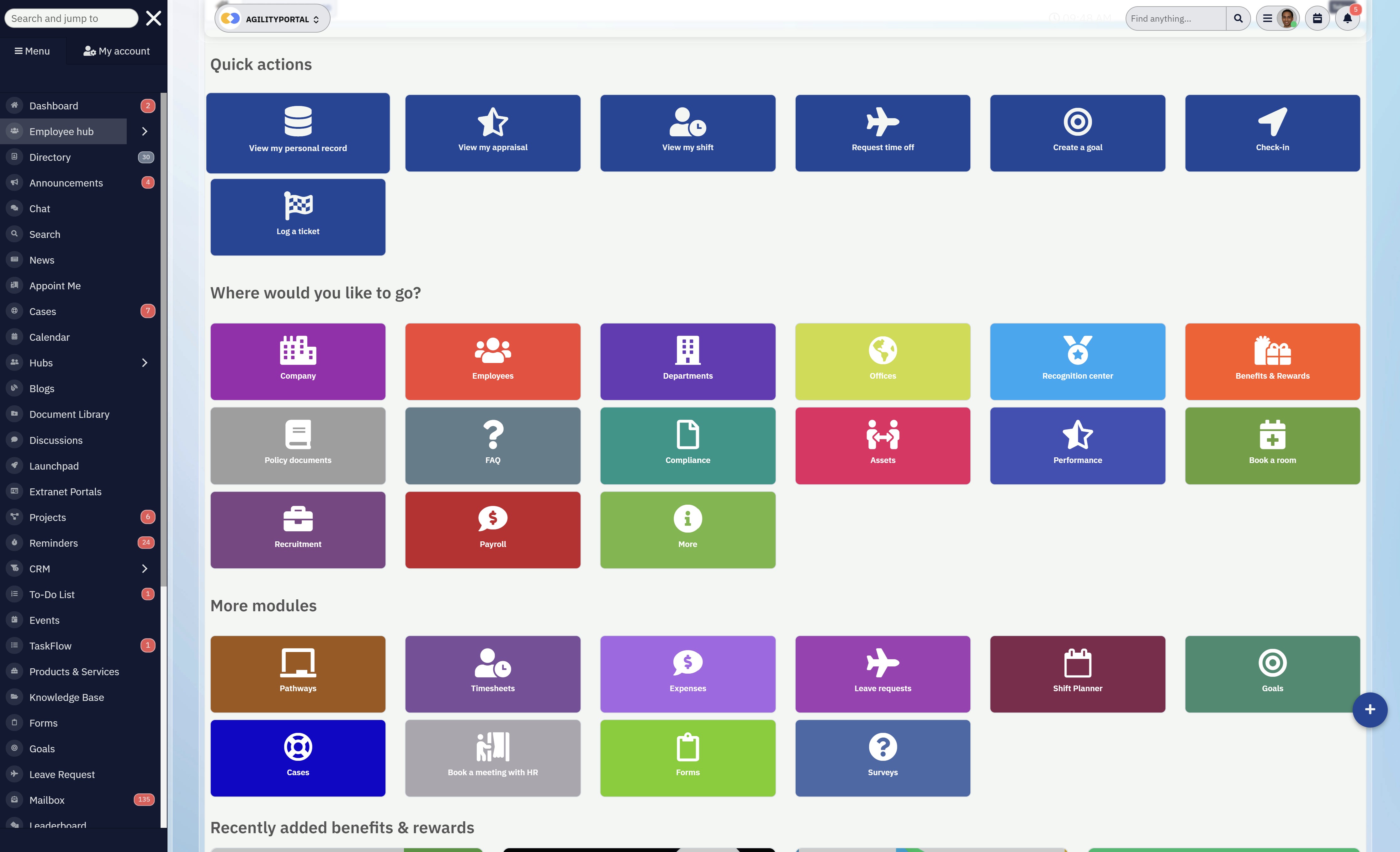Click the Find anything search field
This screenshot has height=852, width=1400.
[1175, 18]
